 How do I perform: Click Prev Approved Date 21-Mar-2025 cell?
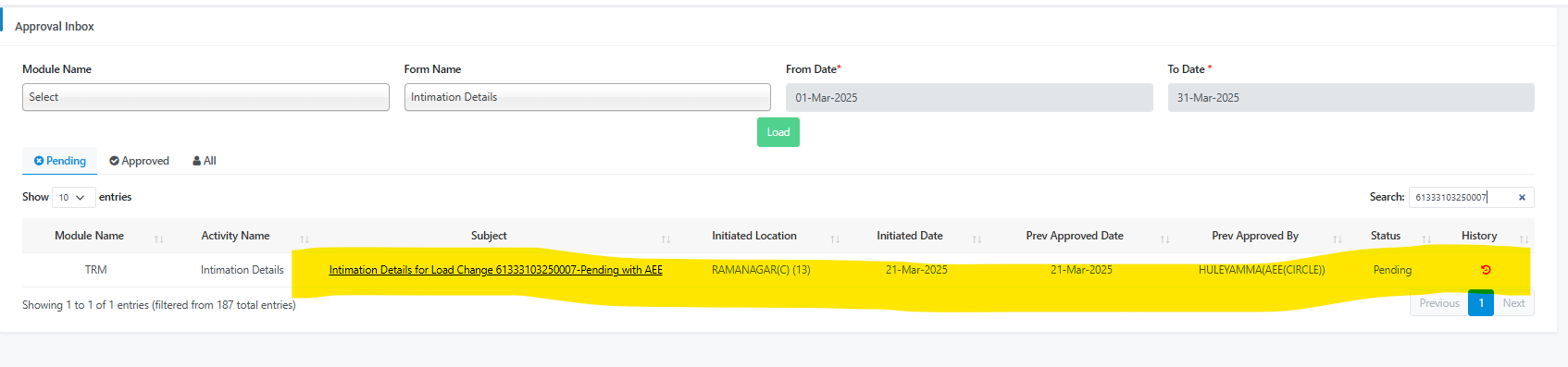point(1081,270)
